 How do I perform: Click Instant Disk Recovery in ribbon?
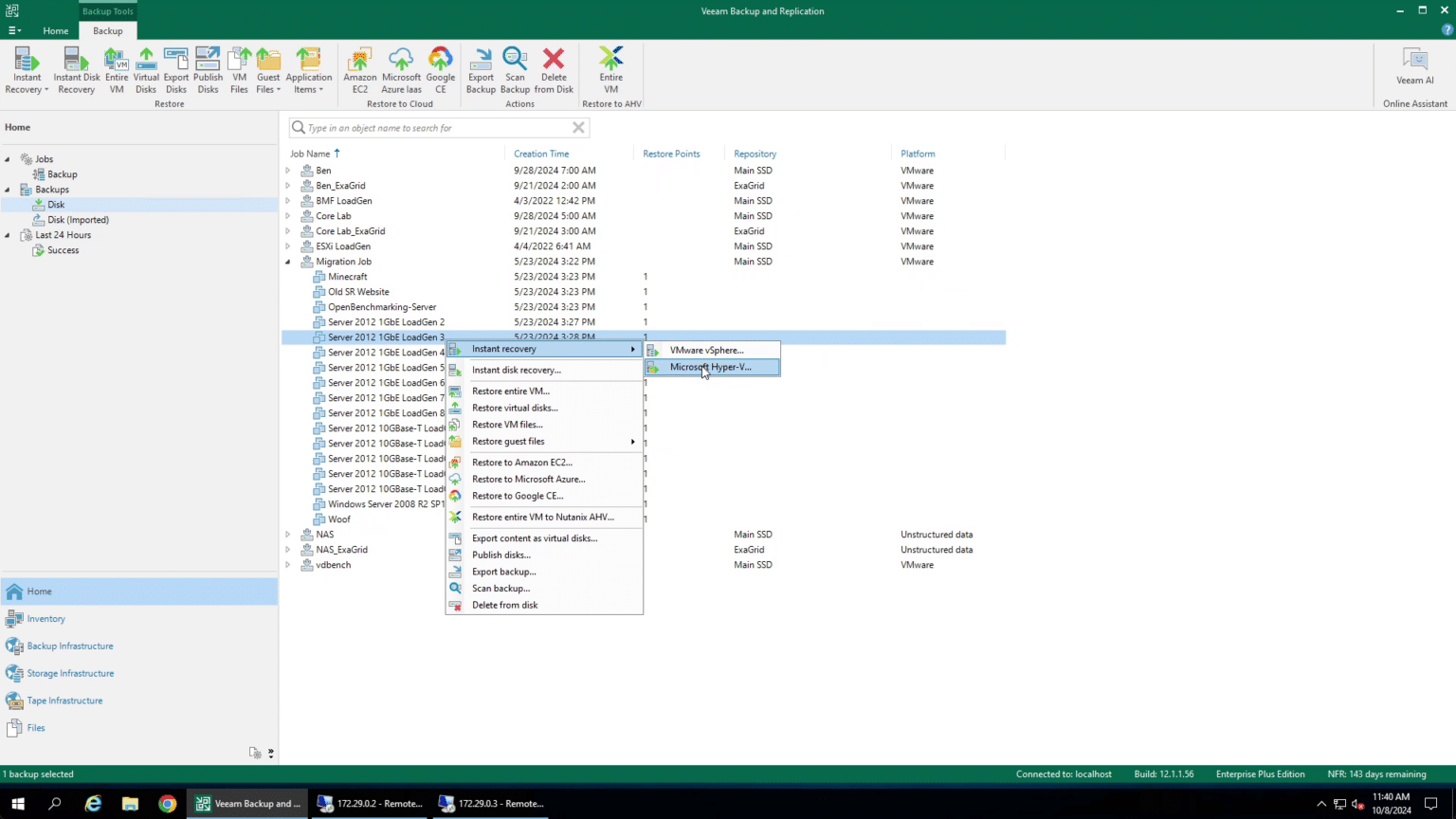[76, 70]
